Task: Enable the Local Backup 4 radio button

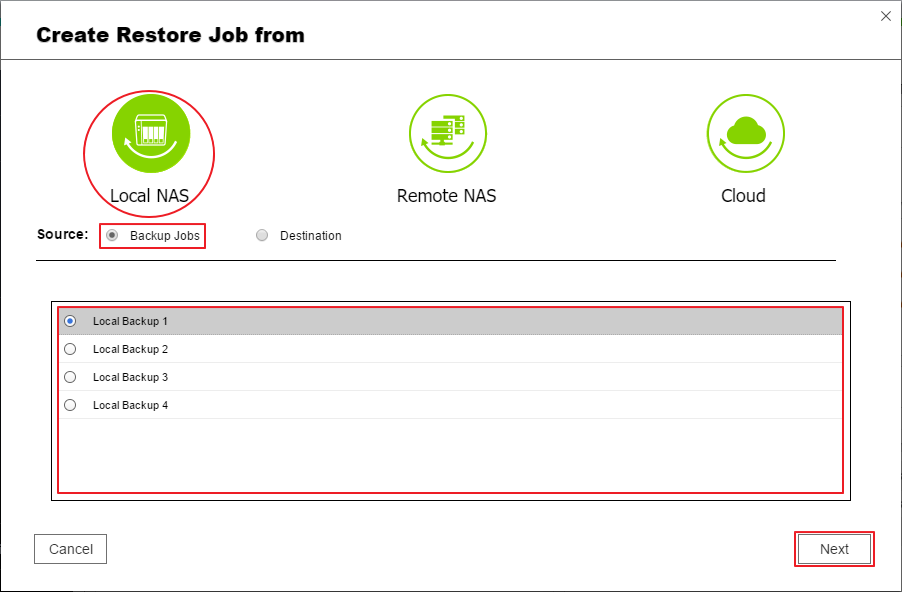Action: point(70,405)
